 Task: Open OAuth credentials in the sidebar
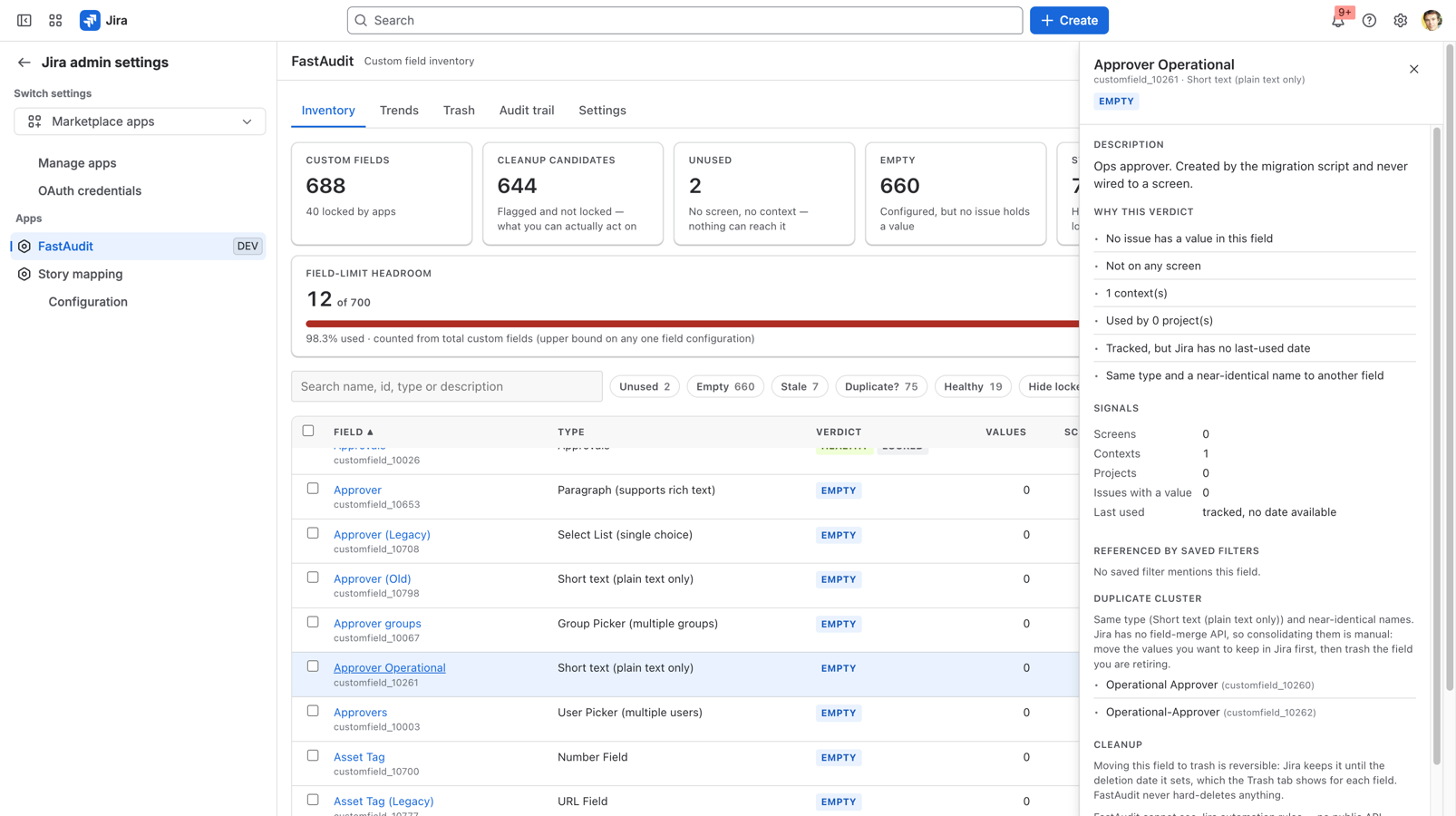click(90, 190)
